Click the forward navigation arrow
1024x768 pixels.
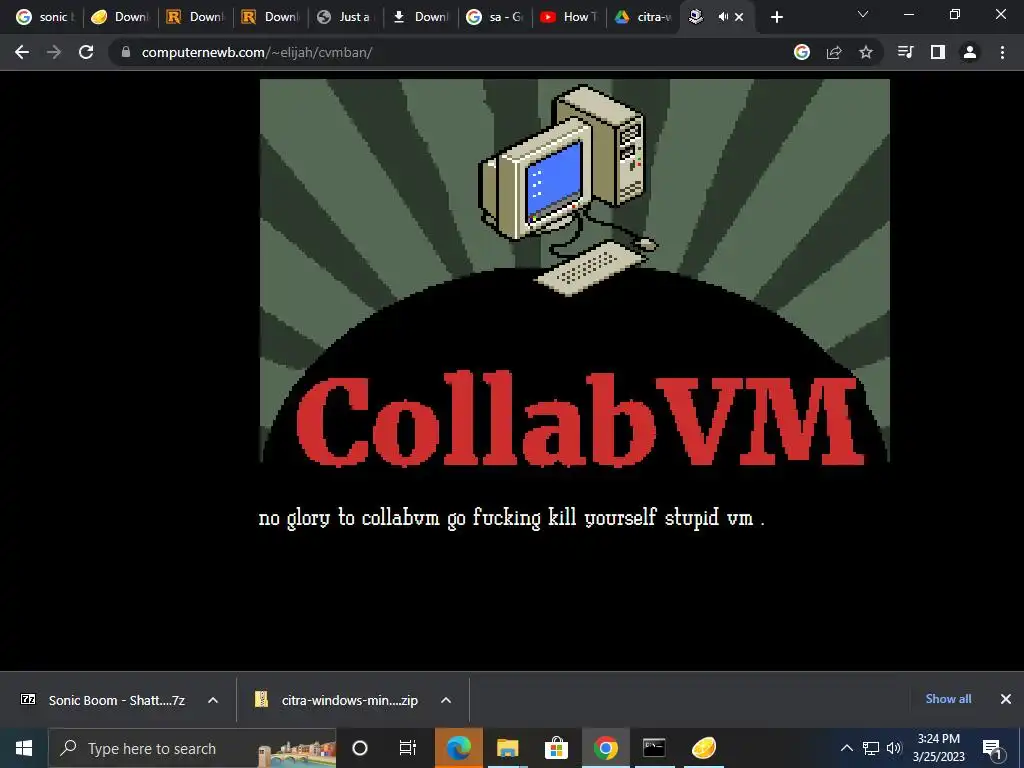(54, 52)
